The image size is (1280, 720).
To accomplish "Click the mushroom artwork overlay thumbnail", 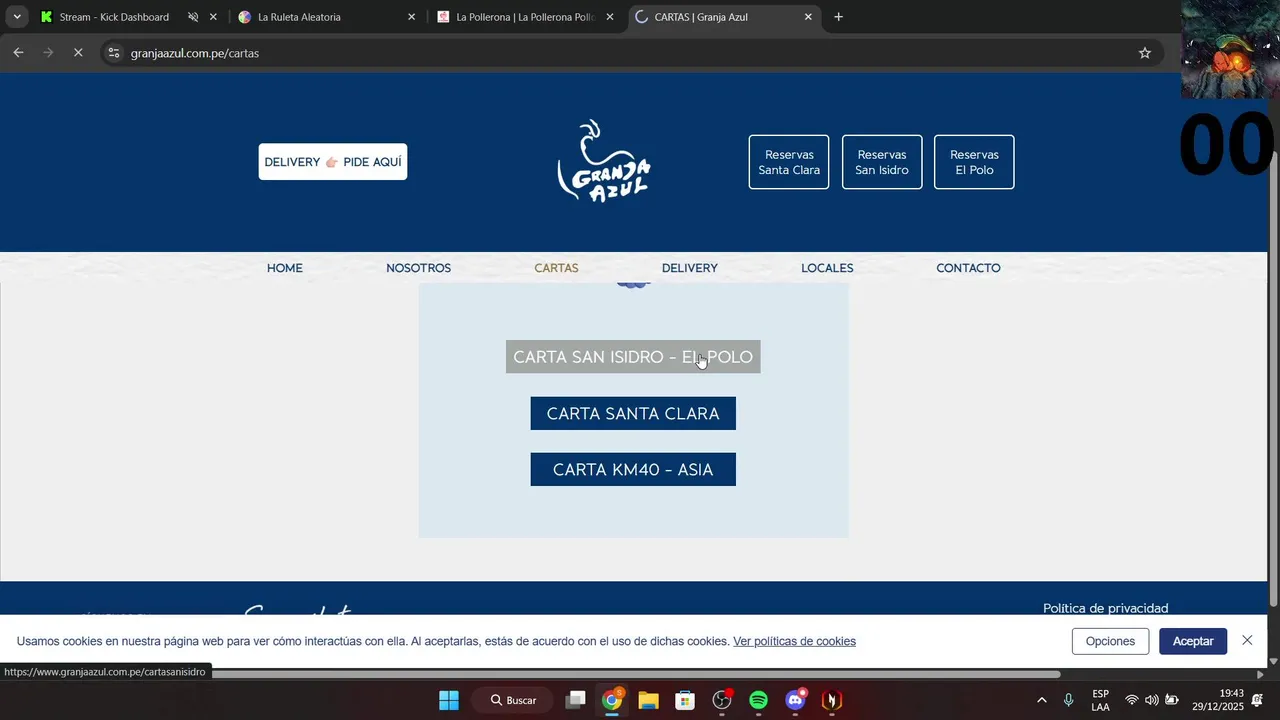I will (1229, 49).
